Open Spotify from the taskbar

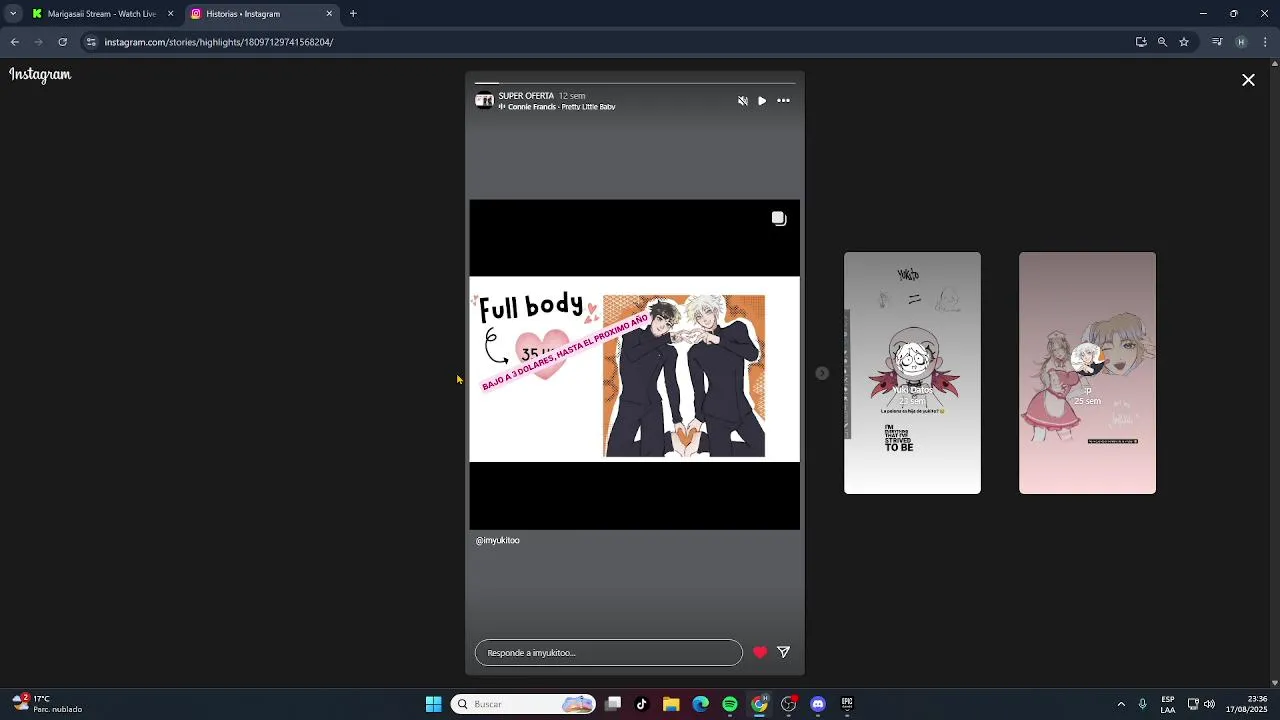point(730,704)
